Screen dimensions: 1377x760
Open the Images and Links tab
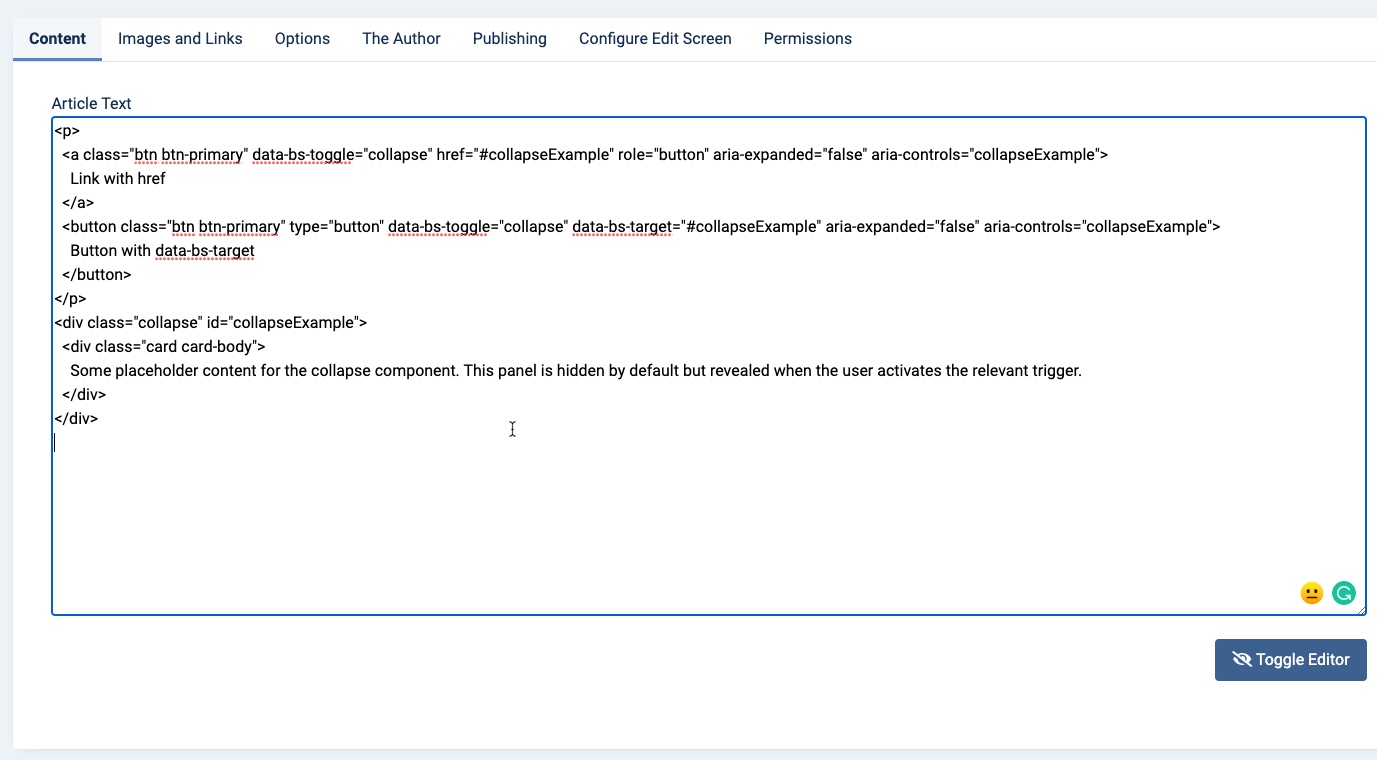coord(180,39)
